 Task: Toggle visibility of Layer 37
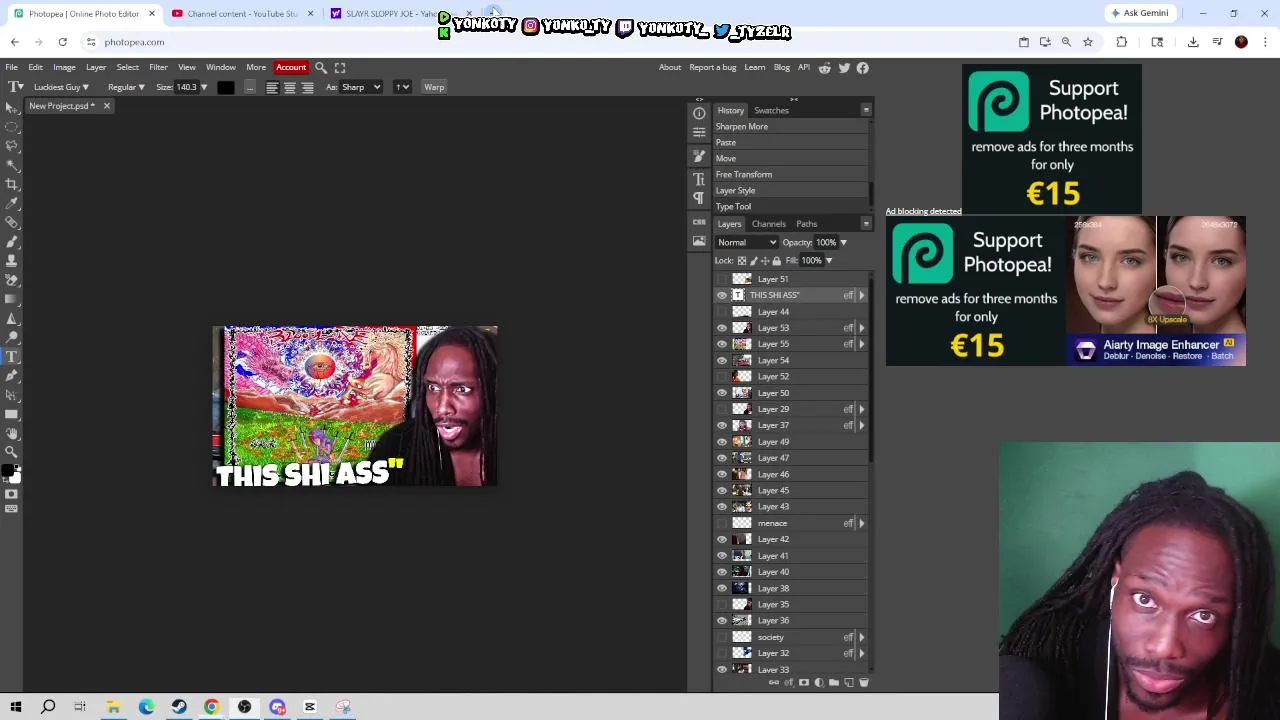[x=722, y=425]
